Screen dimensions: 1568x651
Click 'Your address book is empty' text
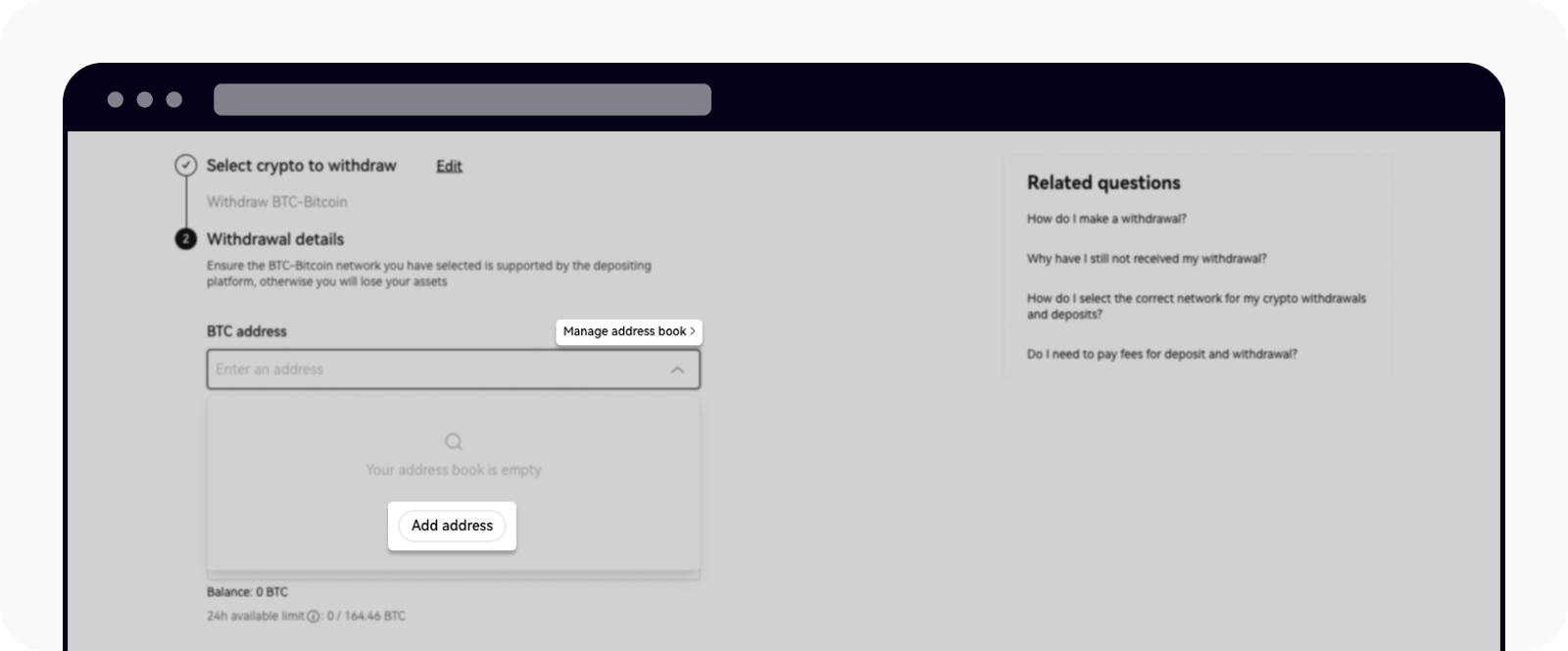point(453,470)
